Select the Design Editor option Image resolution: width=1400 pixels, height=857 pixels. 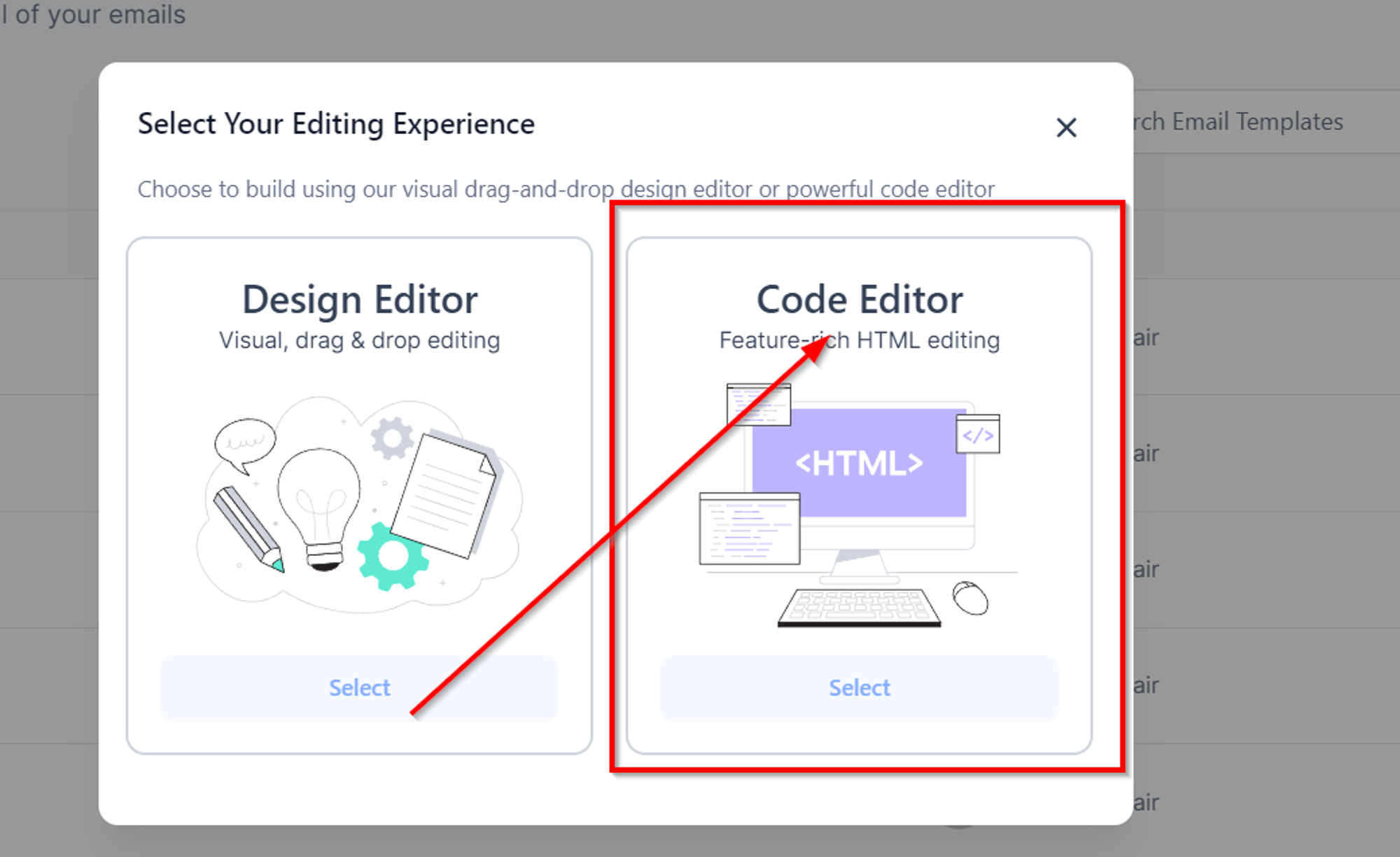tap(359, 688)
